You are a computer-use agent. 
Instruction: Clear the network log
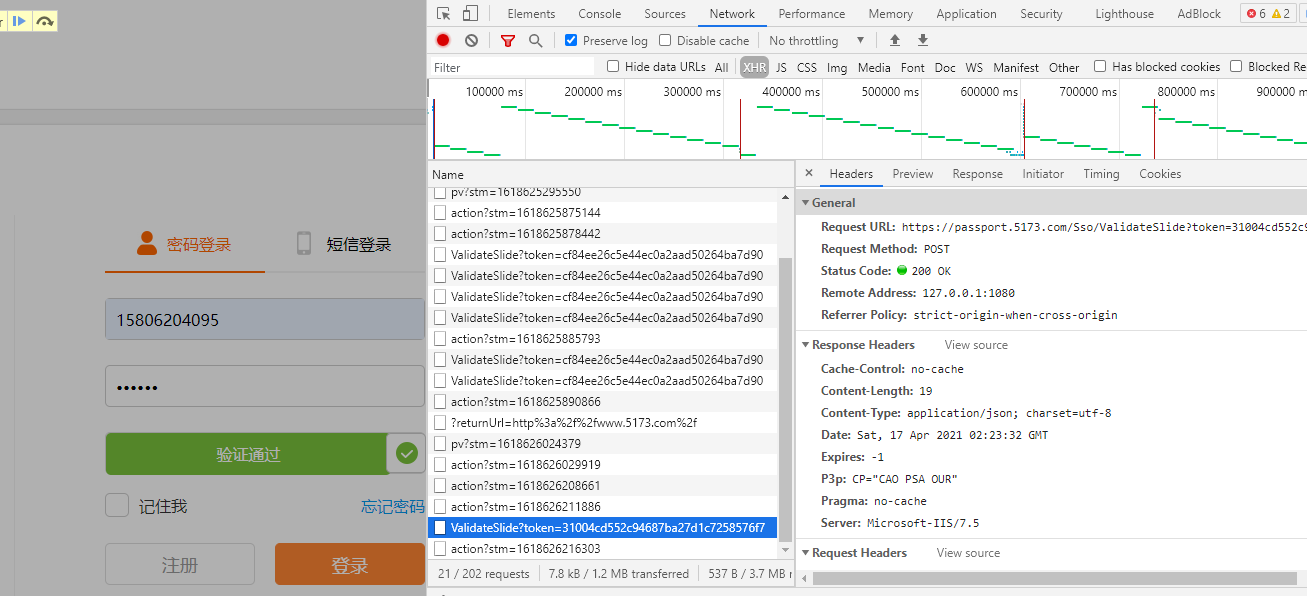tap(471, 40)
